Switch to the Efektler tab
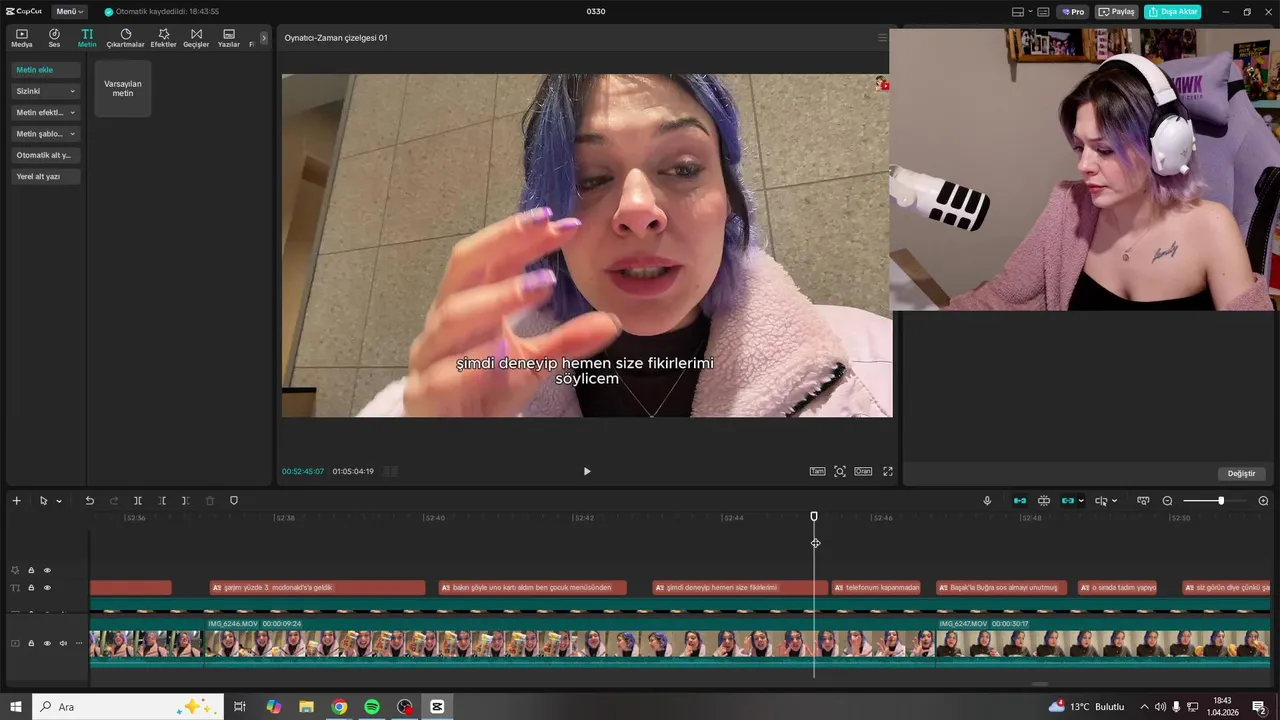Image resolution: width=1280 pixels, height=720 pixels. [x=163, y=38]
